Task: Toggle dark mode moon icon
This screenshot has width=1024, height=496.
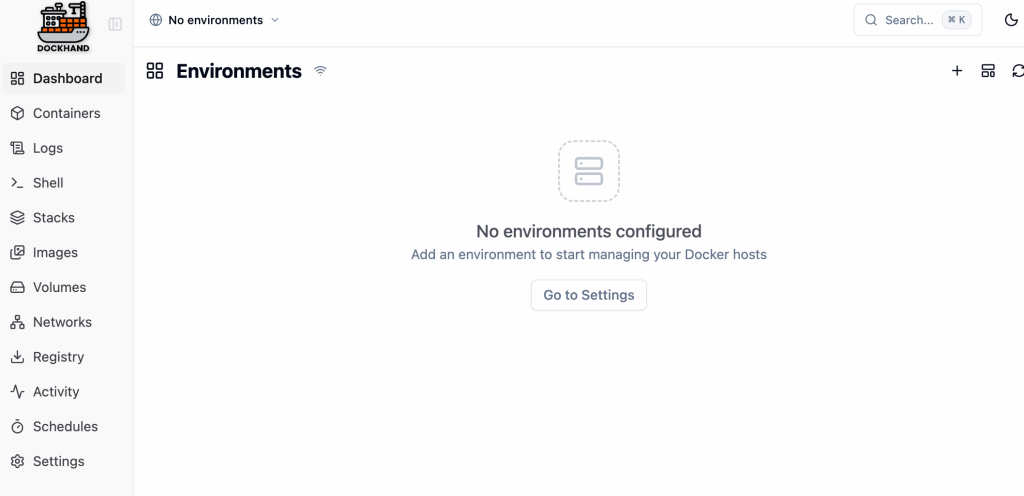Action: 1011,20
